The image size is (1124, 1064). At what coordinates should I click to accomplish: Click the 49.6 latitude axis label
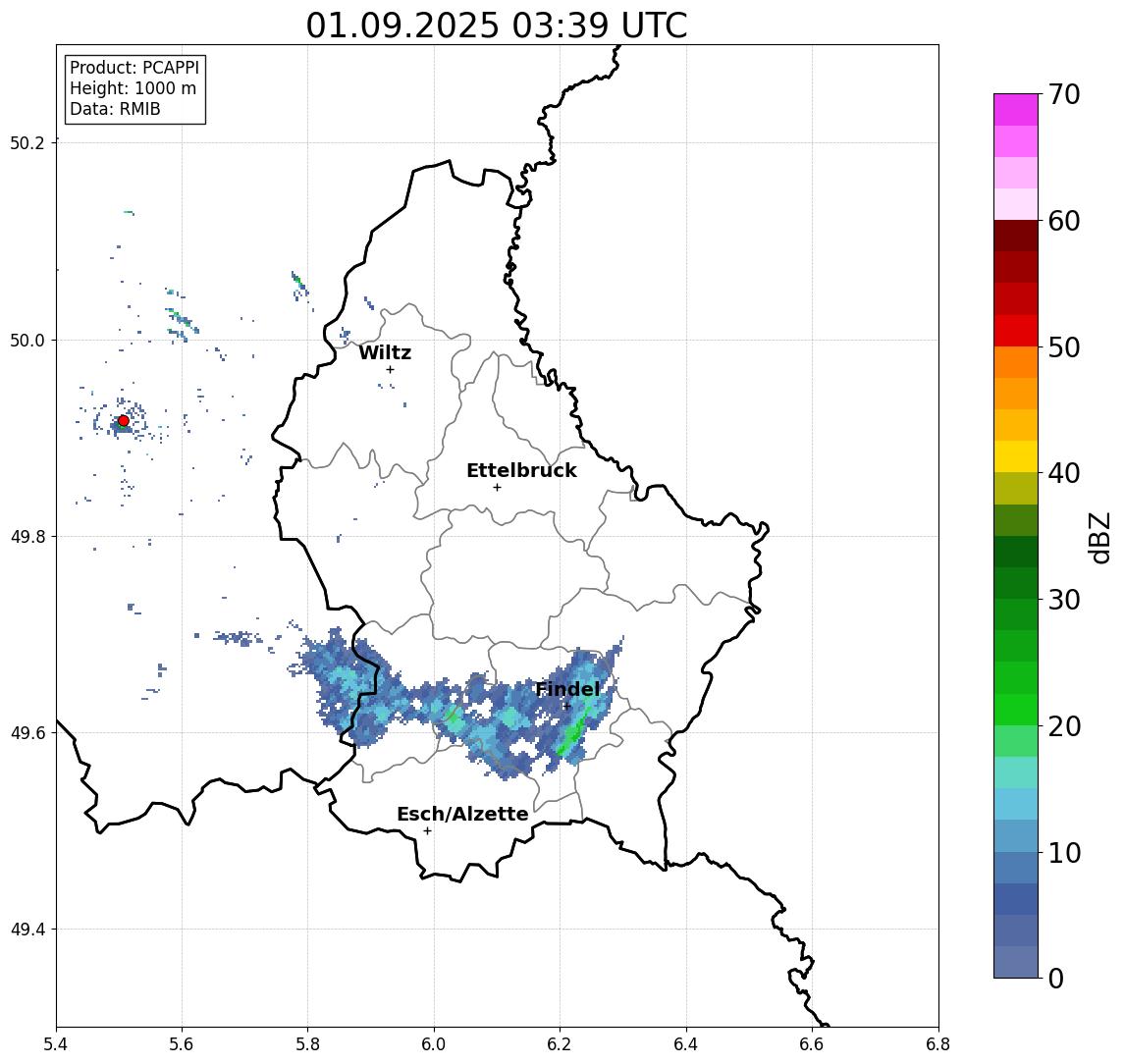click(27, 733)
